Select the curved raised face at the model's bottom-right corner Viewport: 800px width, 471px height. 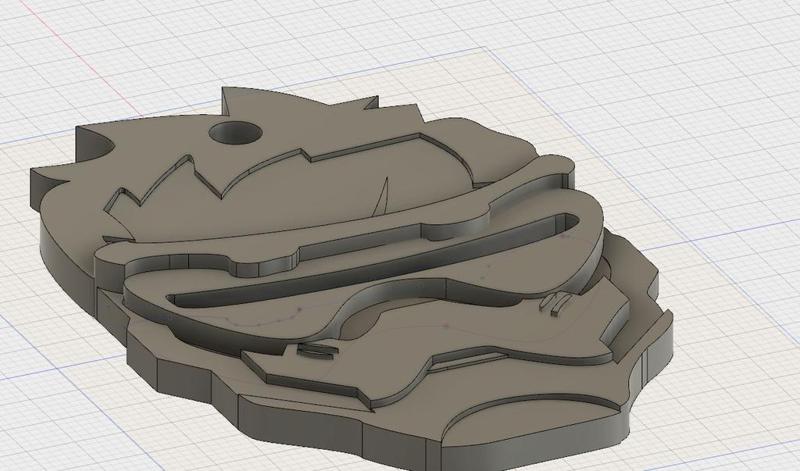(531, 421)
